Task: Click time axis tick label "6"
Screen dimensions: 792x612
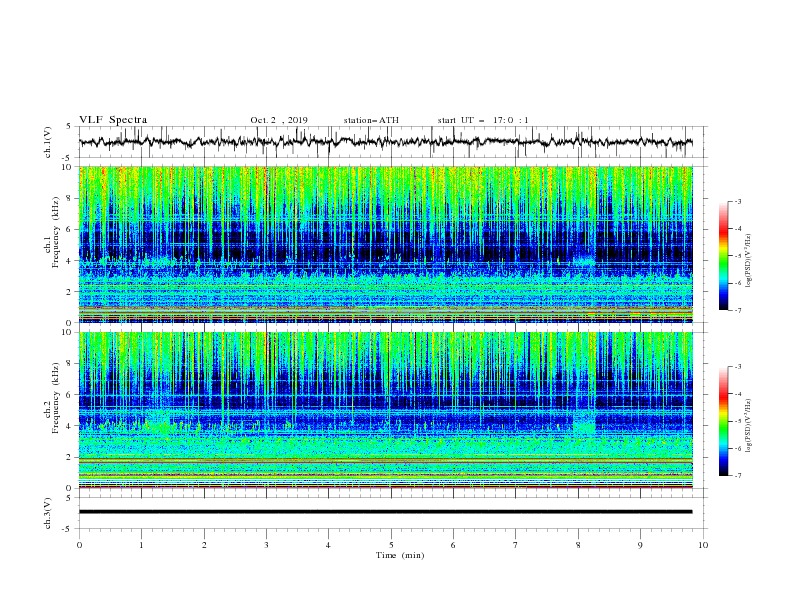Action: (453, 545)
